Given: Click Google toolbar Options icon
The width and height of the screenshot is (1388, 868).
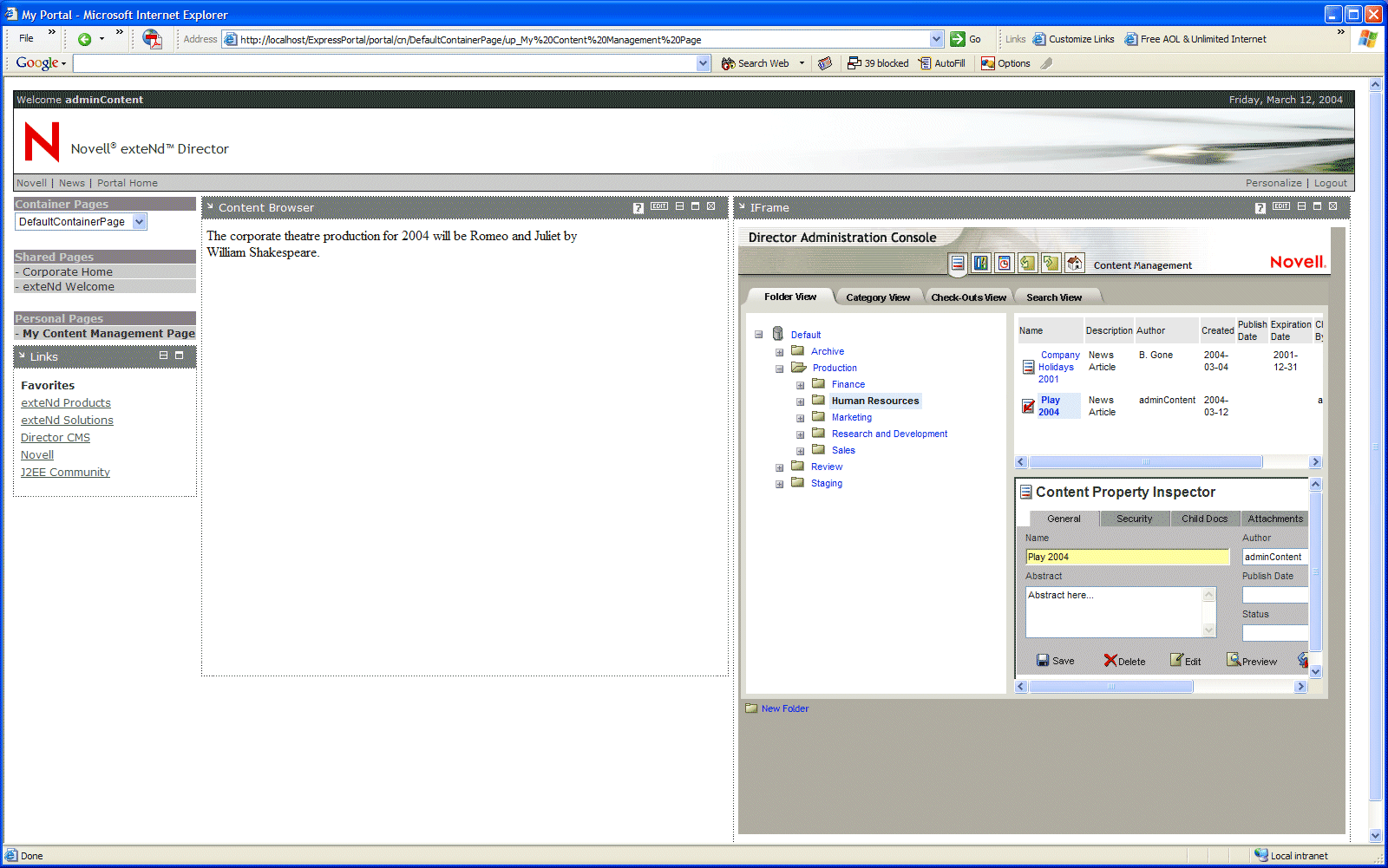Looking at the screenshot, I should tap(988, 63).
